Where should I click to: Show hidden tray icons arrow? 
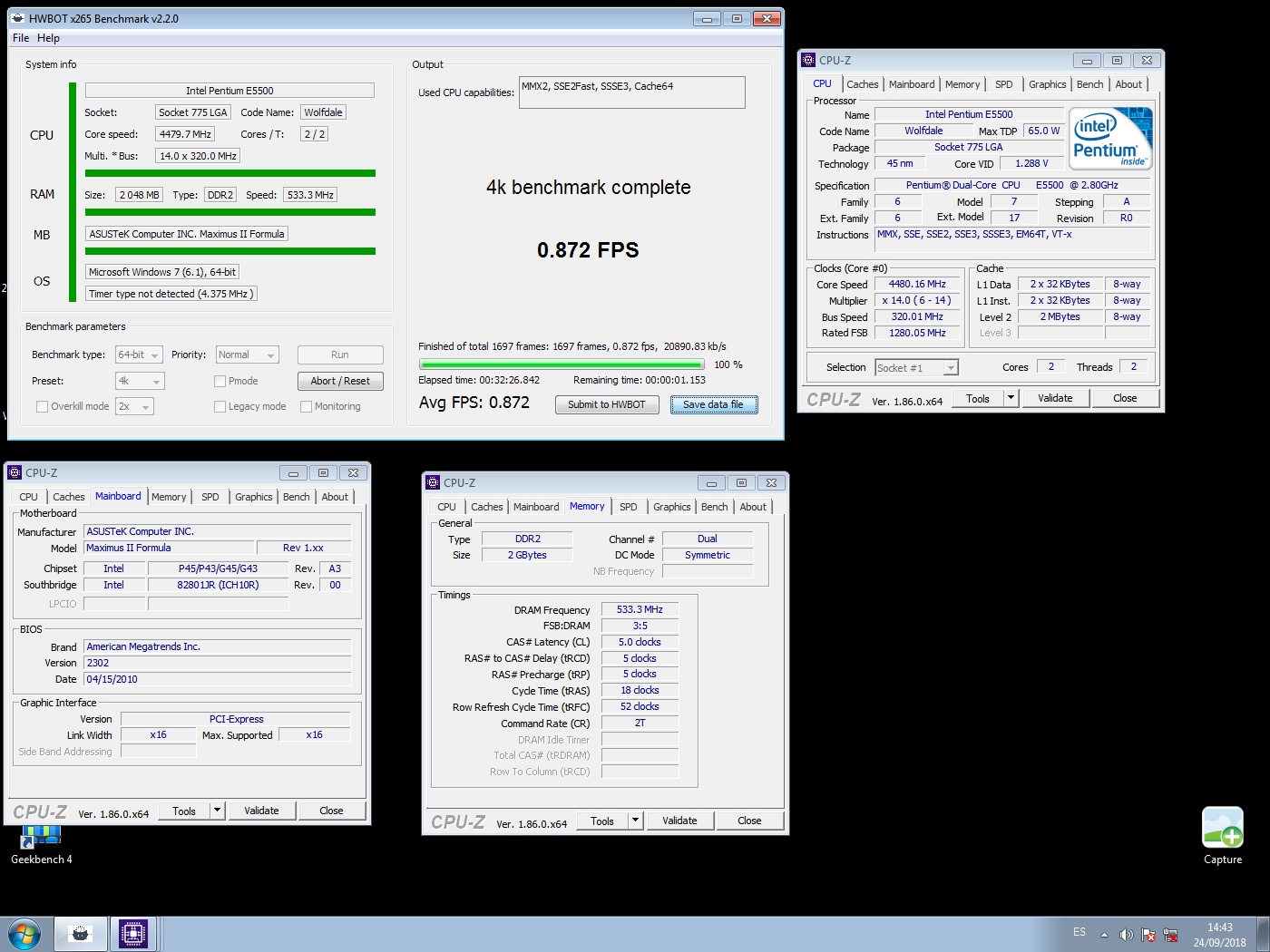(x=1104, y=935)
